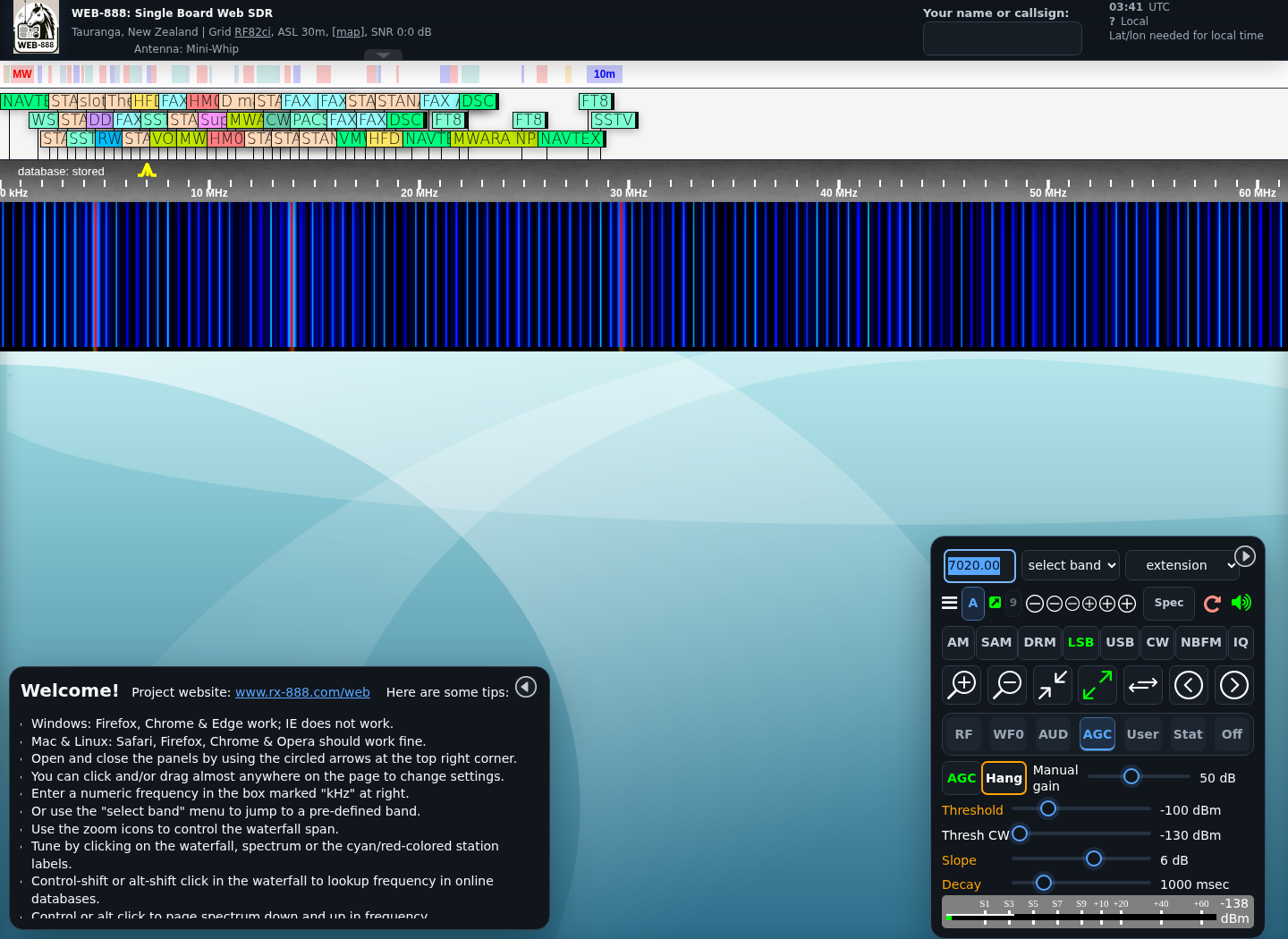Viewport: 1288px width, 939px height.
Task: Switch to the Stat tab
Action: point(1188,734)
